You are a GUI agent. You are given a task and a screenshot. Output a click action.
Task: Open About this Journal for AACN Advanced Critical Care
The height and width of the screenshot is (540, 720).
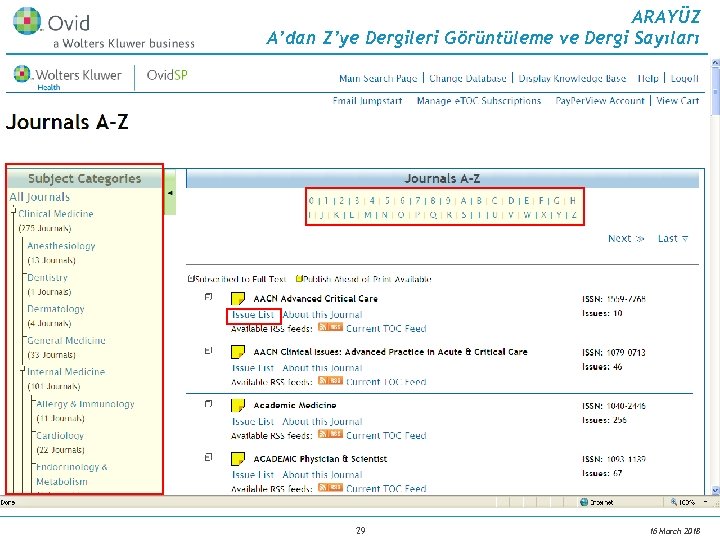(322, 315)
